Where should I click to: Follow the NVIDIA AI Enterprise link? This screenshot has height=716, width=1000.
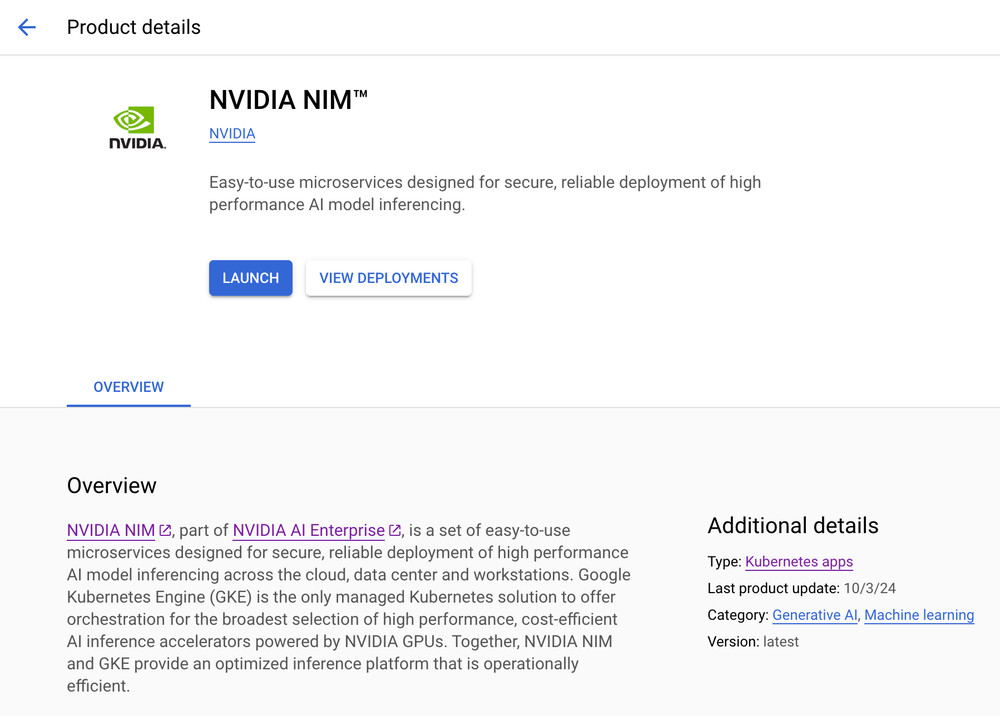(308, 531)
